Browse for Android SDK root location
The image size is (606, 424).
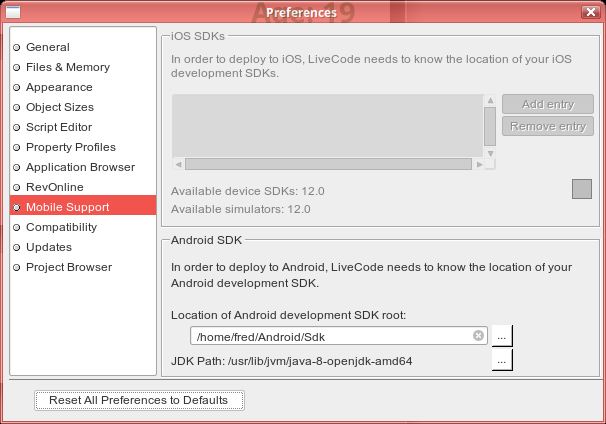(x=502, y=336)
